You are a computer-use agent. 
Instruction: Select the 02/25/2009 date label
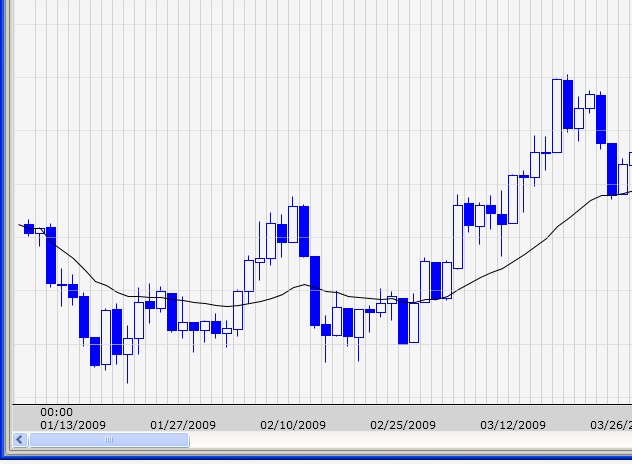403,425
